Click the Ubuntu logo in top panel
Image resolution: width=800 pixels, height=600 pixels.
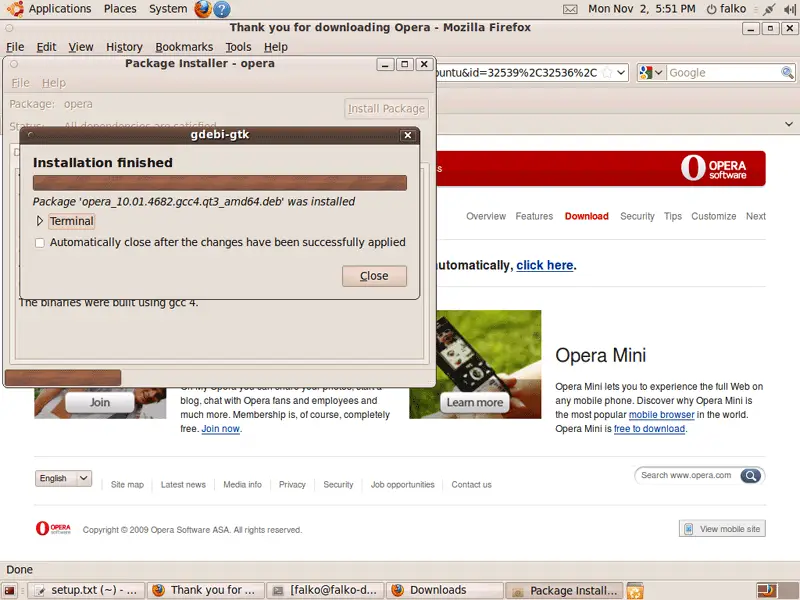15,9
